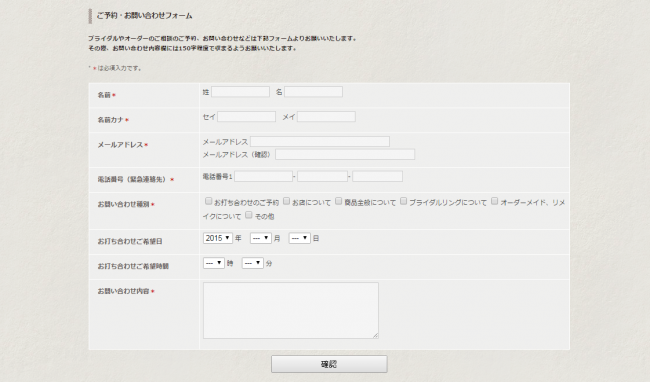This screenshot has width=650, height=382.
Task: Enable the ブライダルリングについて checkbox
Action: [403, 201]
